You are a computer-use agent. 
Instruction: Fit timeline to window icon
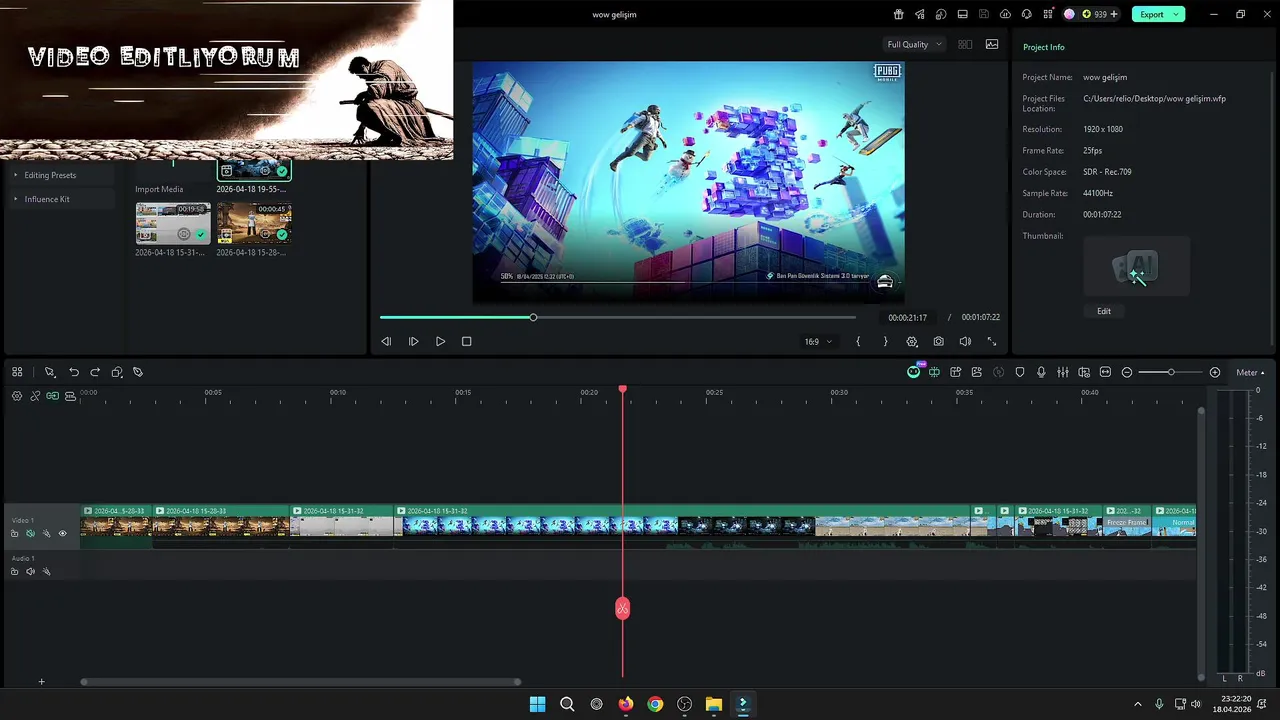tap(1105, 372)
